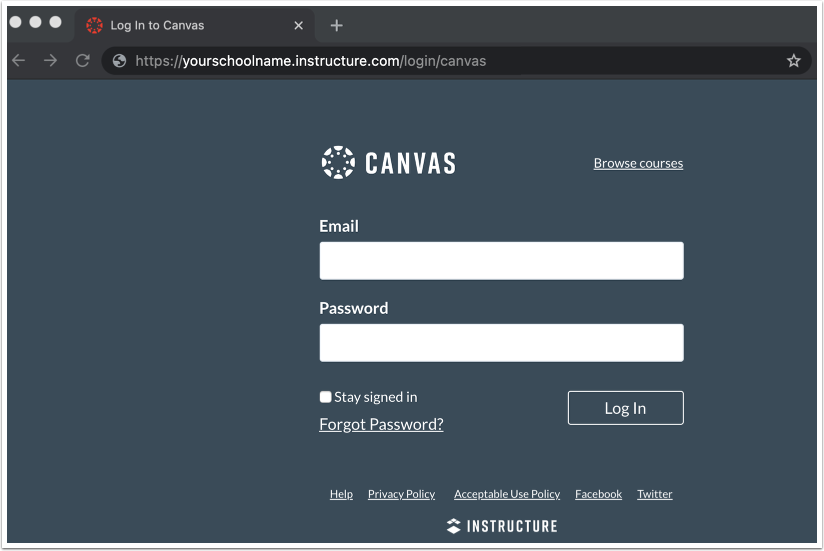Enable the Stay signed in checkbox
Image resolution: width=824 pixels, height=551 pixels.
[x=325, y=397]
